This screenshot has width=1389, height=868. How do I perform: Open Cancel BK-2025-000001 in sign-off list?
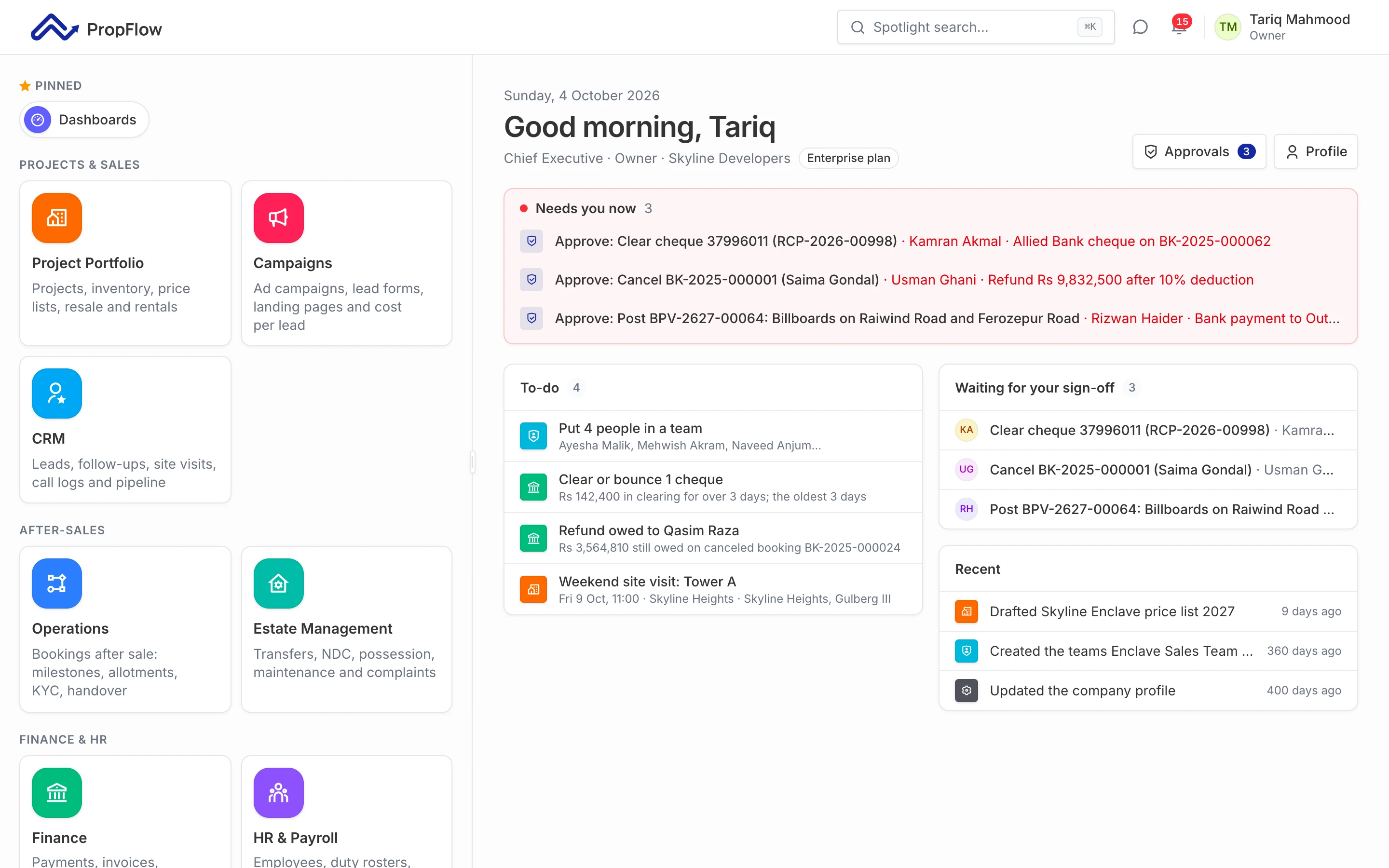pos(1148,470)
